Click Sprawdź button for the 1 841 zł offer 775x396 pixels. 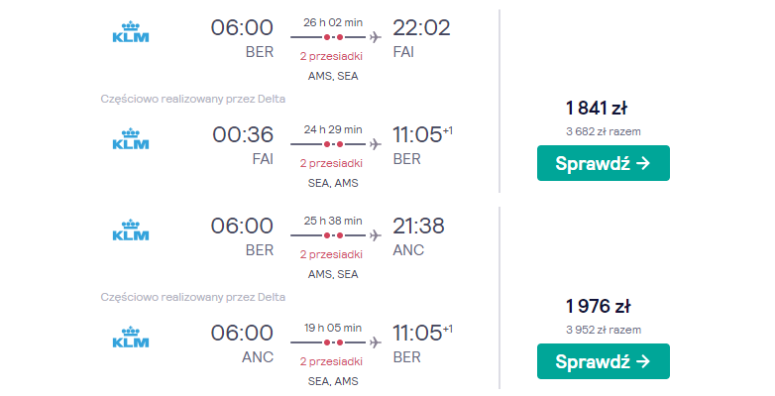[603, 163]
